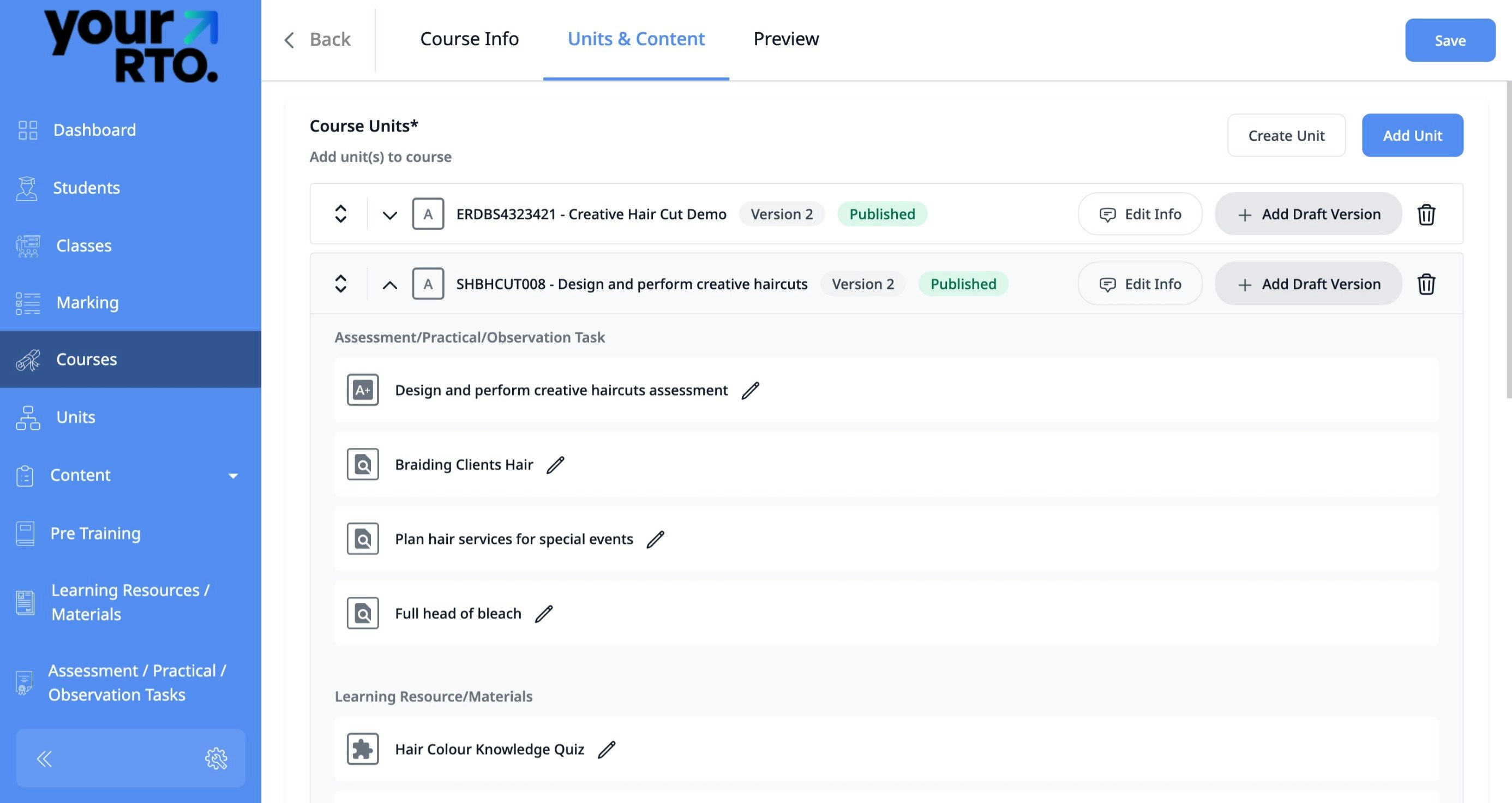Screen dimensions: 1512x803
Task: Click the Students graduate icon in sidebar
Action: (26, 188)
